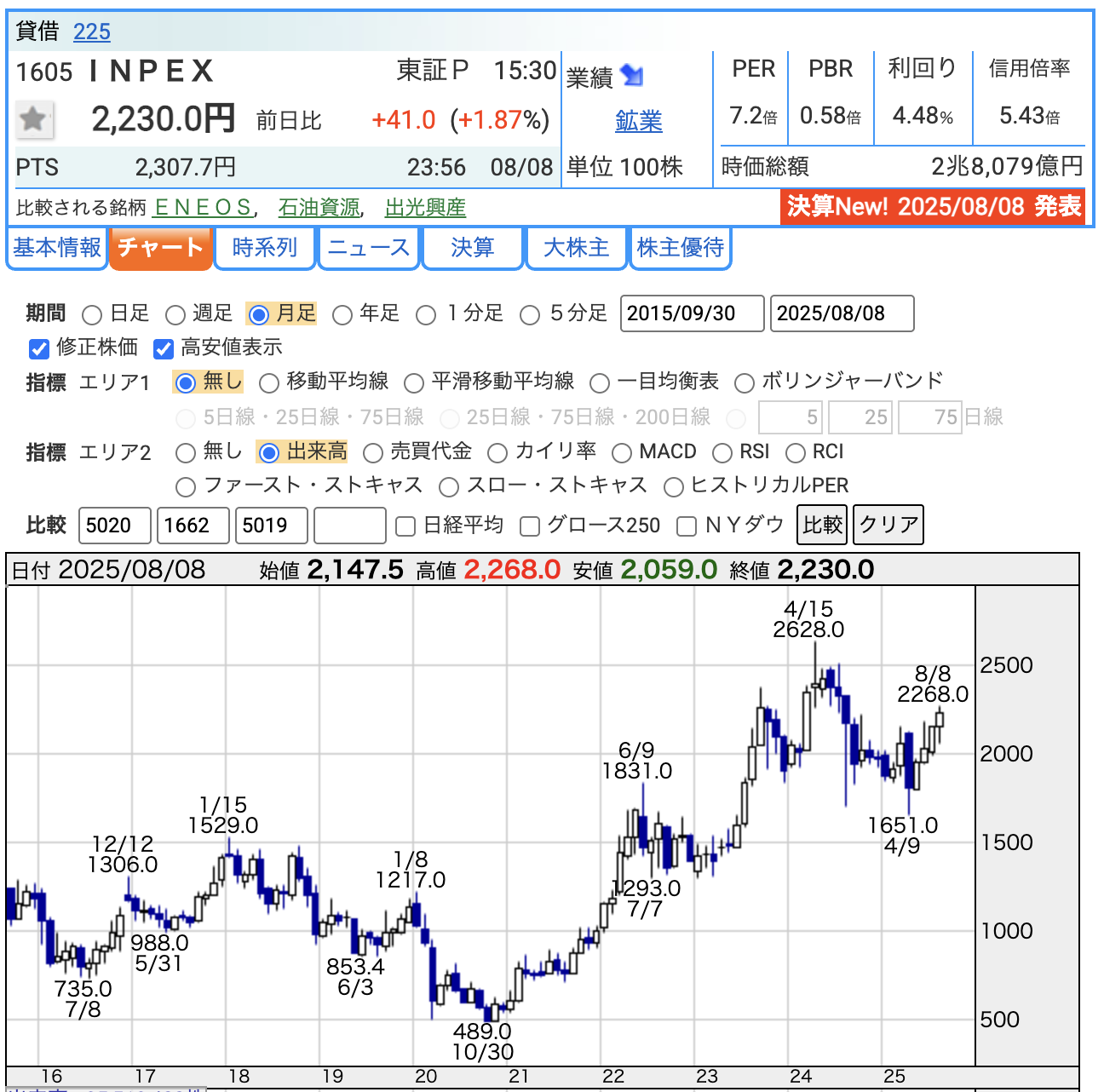Click the PER value 7.2倍
The height and width of the screenshot is (1092, 1104).
point(753,115)
